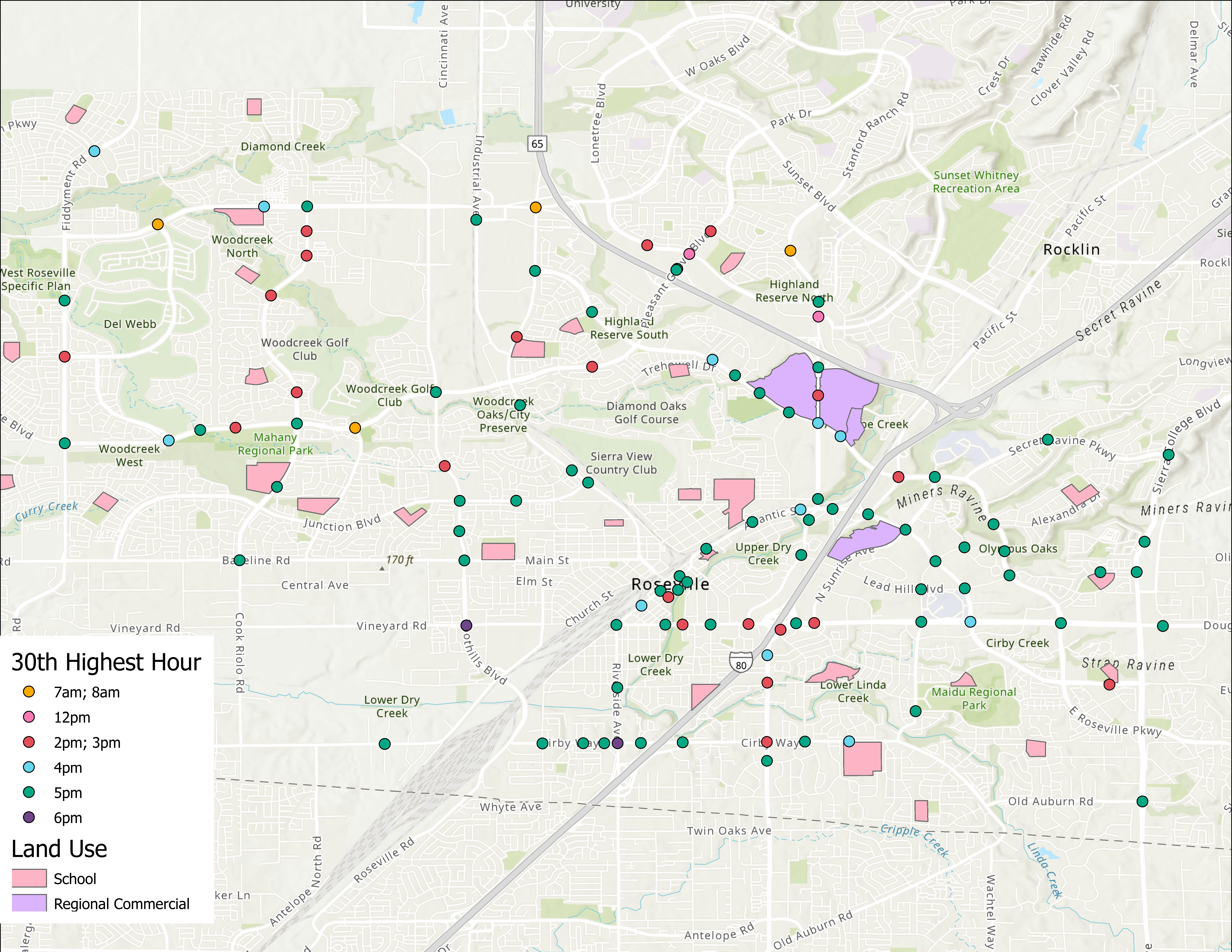The height and width of the screenshot is (952, 1232).
Task: Click the orange 7am; 8am legend dot
Action: point(29,692)
